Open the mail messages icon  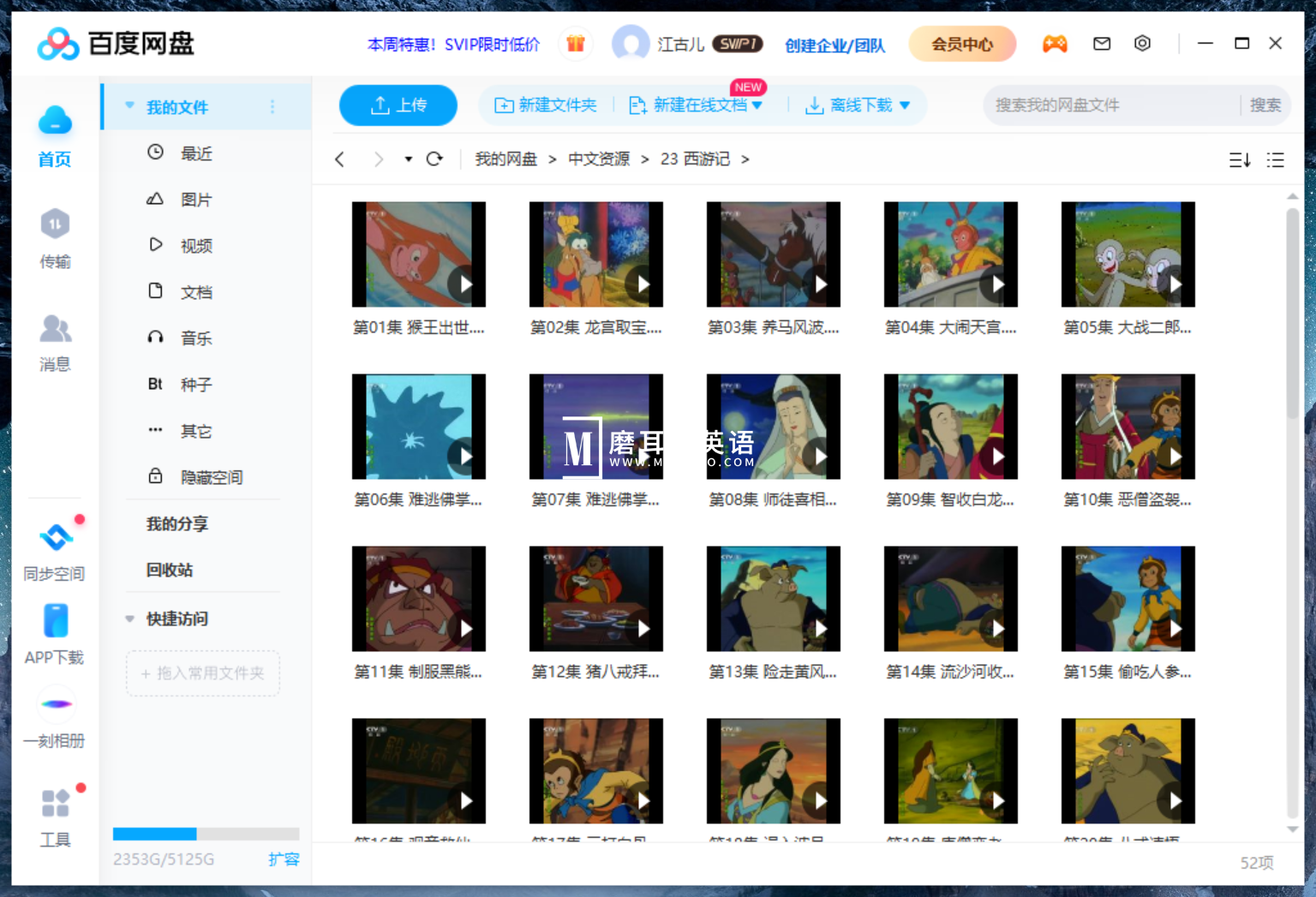[1102, 44]
